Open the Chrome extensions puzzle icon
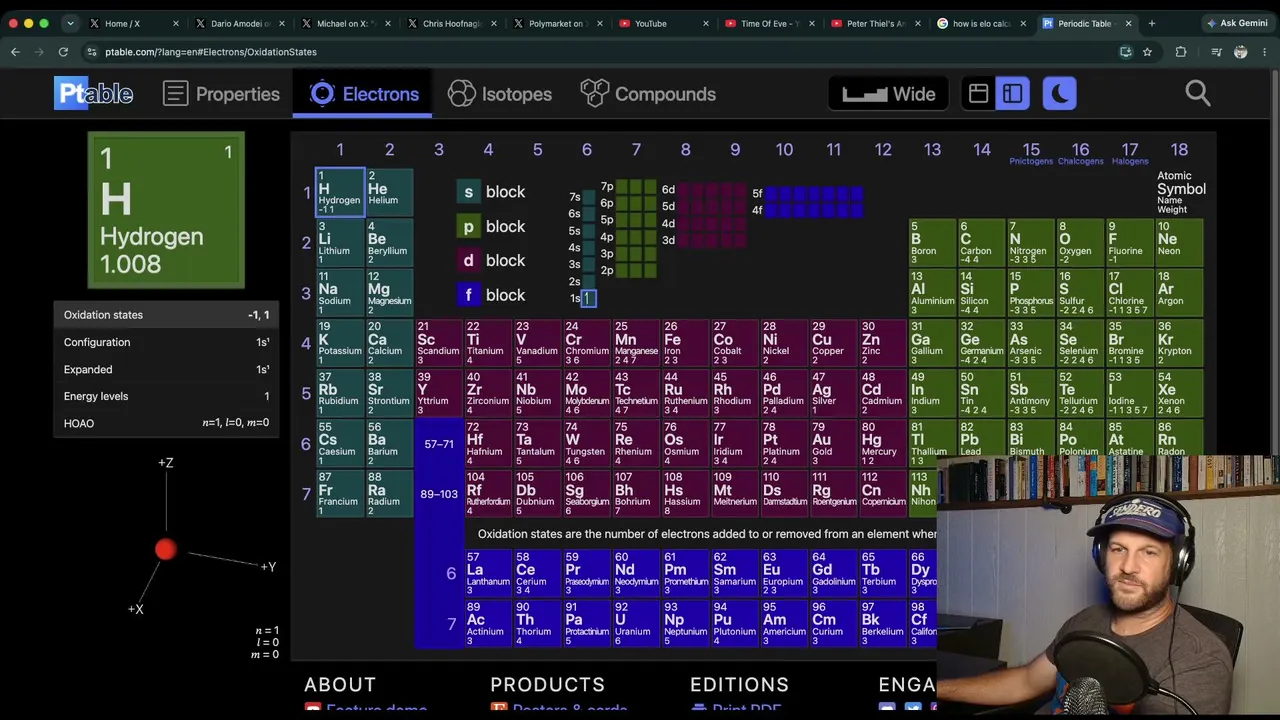 [x=1181, y=51]
